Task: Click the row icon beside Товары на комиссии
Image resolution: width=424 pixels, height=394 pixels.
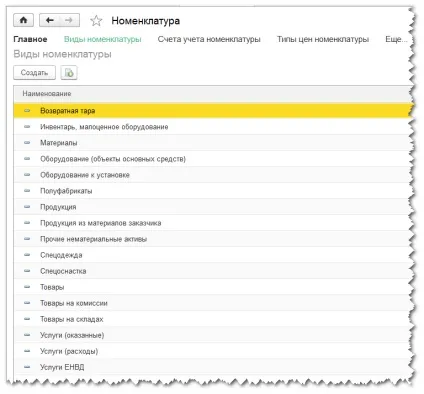Action: (x=27, y=303)
